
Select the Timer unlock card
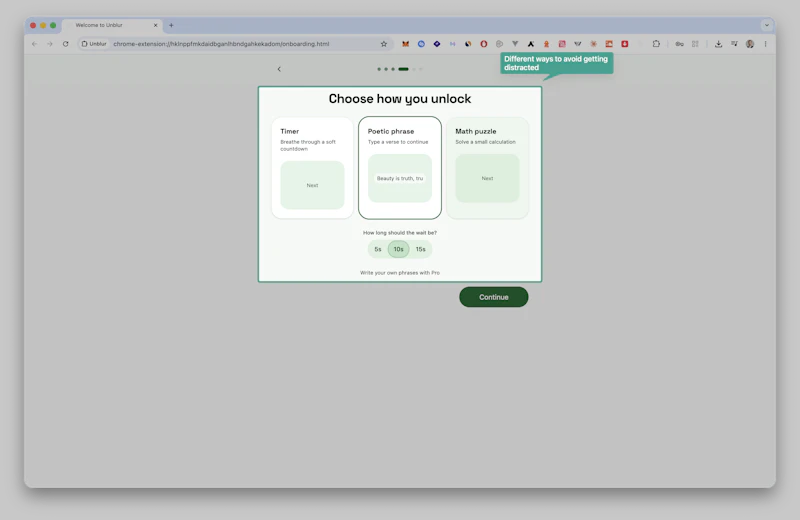tap(312, 168)
